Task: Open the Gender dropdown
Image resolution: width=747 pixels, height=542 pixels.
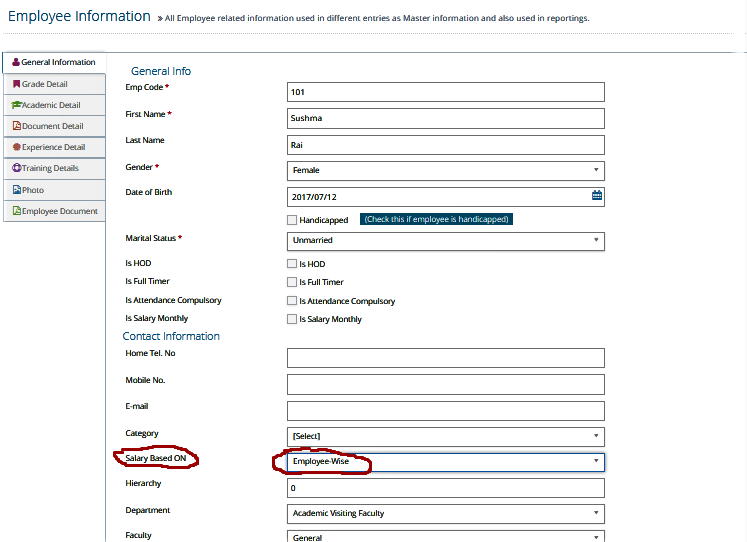Action: coord(446,171)
